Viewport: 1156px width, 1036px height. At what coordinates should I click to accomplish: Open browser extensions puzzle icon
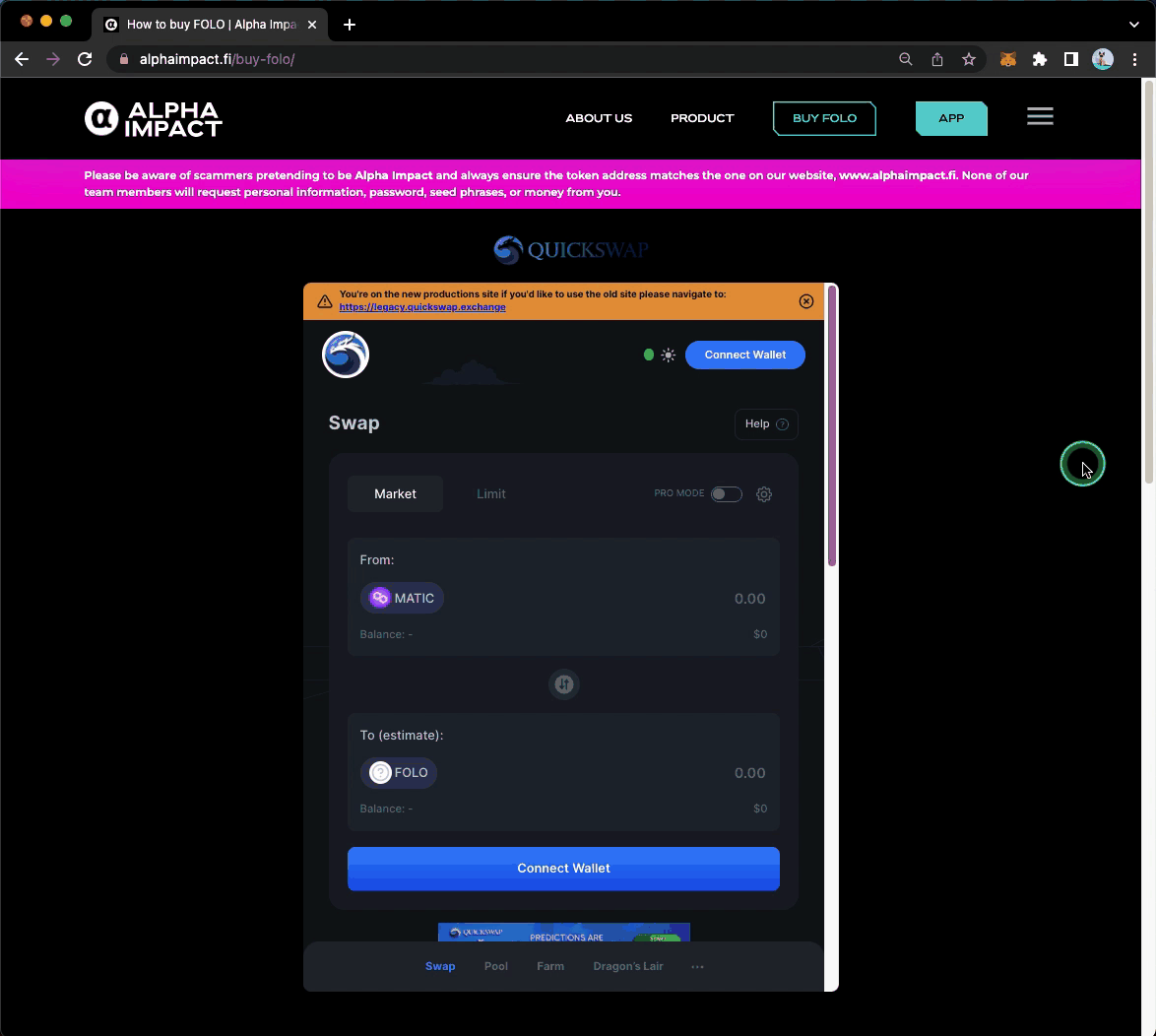click(1039, 60)
